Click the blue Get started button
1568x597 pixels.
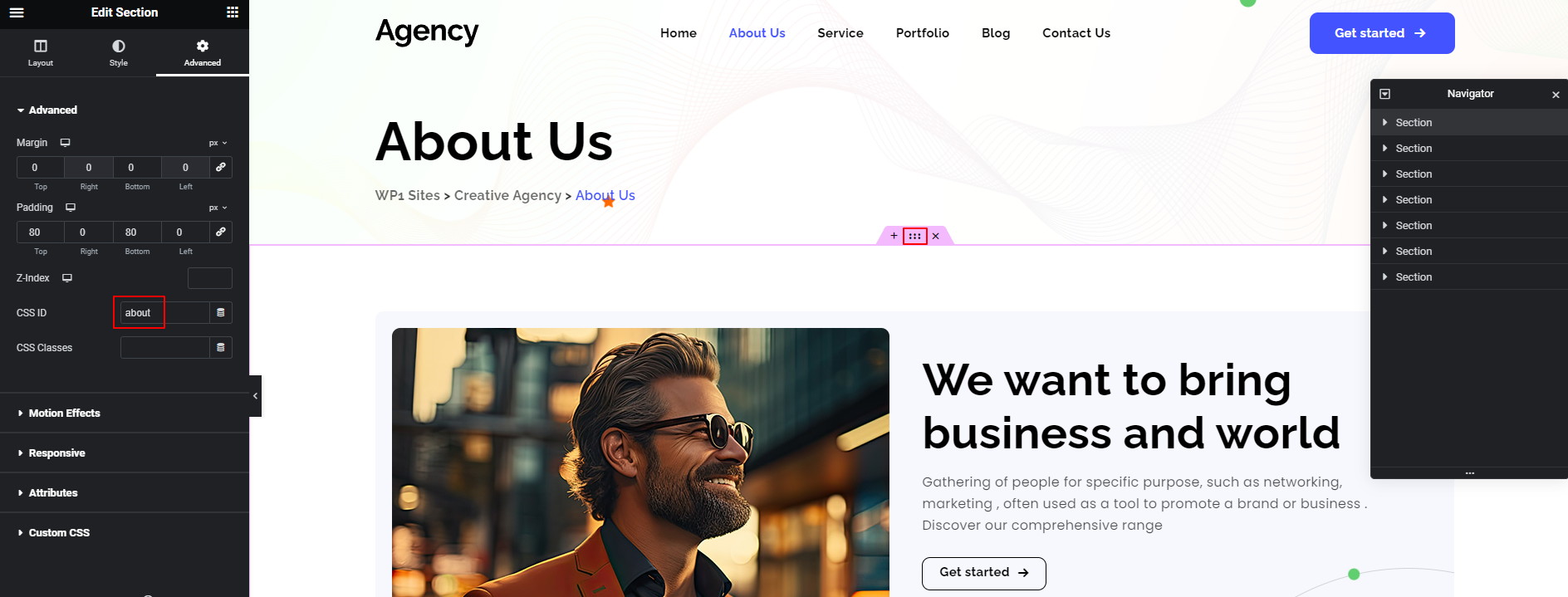[x=1382, y=33]
